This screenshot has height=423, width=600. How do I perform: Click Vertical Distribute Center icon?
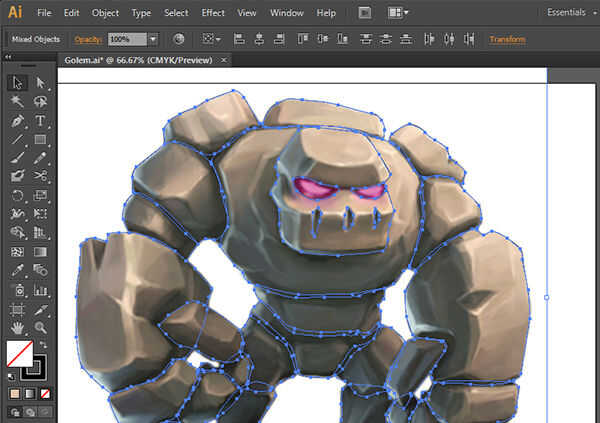pos(386,39)
